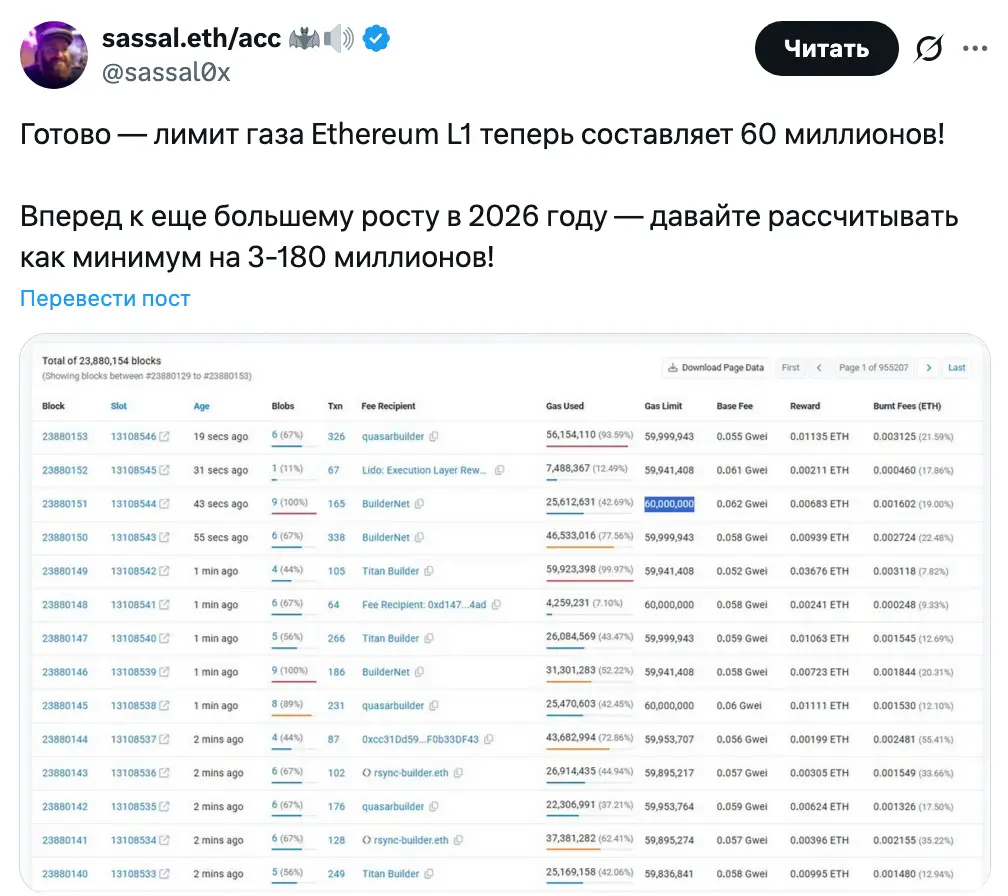Image resolution: width=1008 pixels, height=896 pixels.
Task: Click the Перевести пост link
Action: coord(105,298)
